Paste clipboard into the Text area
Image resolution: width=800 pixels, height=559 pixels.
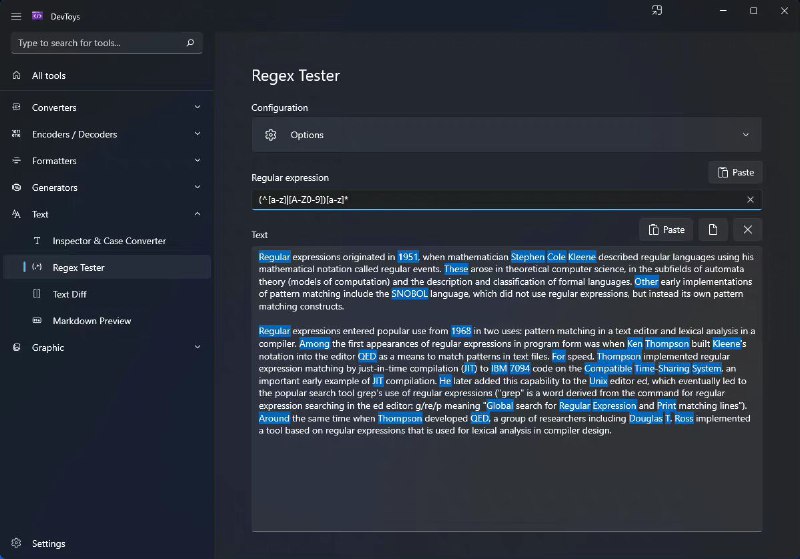(665, 230)
